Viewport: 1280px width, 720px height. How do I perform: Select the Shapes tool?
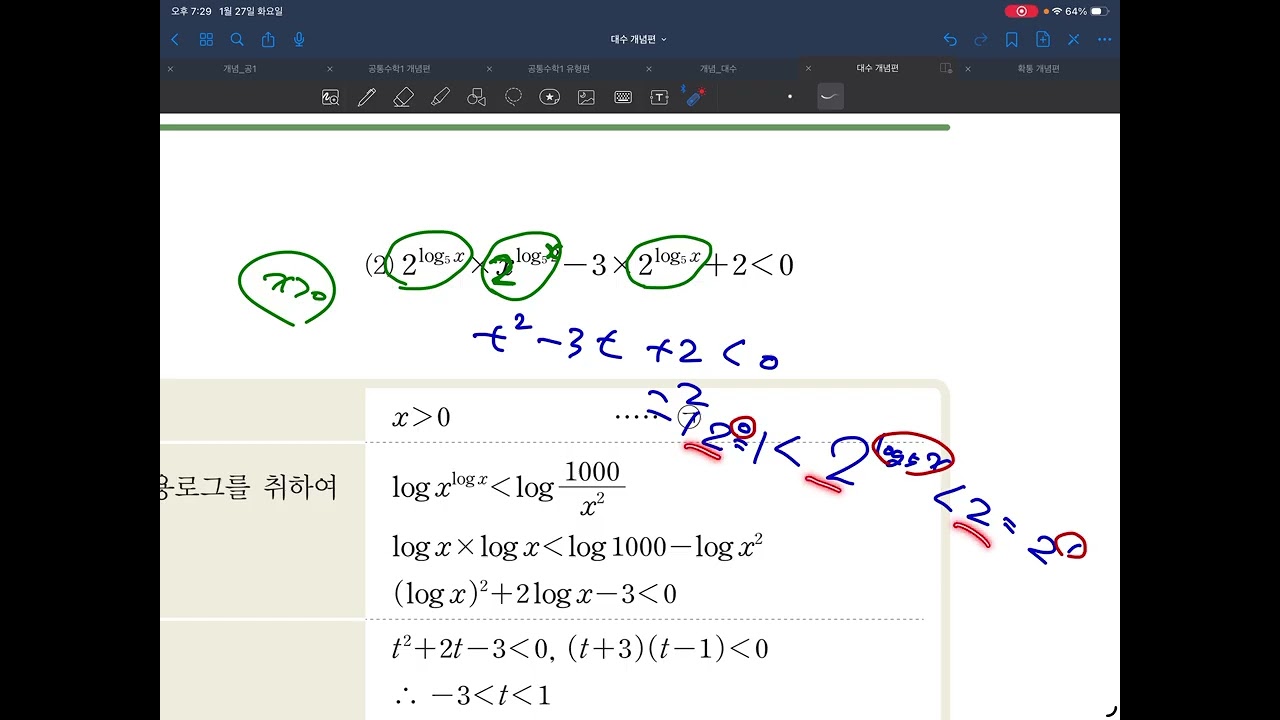point(477,97)
